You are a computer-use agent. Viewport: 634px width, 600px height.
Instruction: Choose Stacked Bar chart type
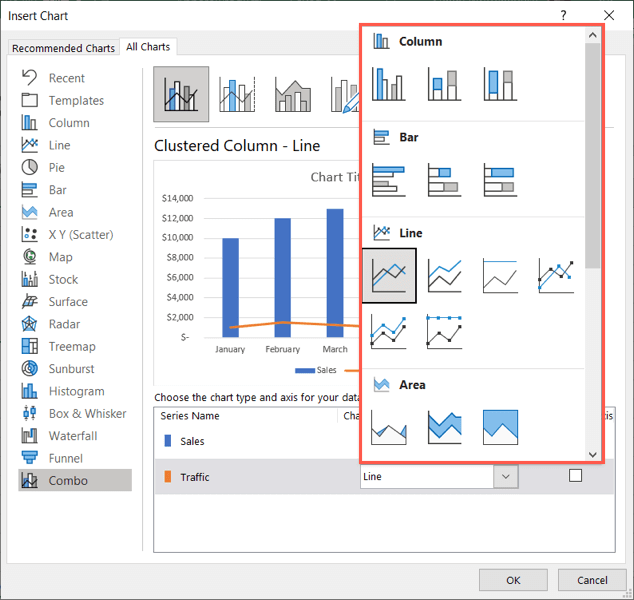click(444, 180)
